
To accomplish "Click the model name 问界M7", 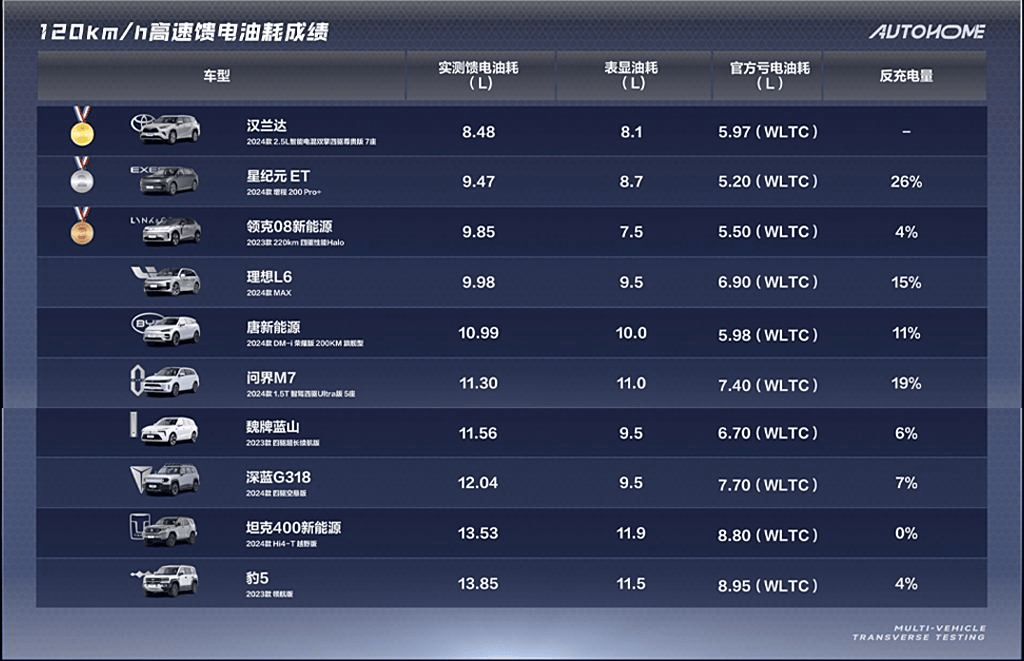I will [271, 378].
